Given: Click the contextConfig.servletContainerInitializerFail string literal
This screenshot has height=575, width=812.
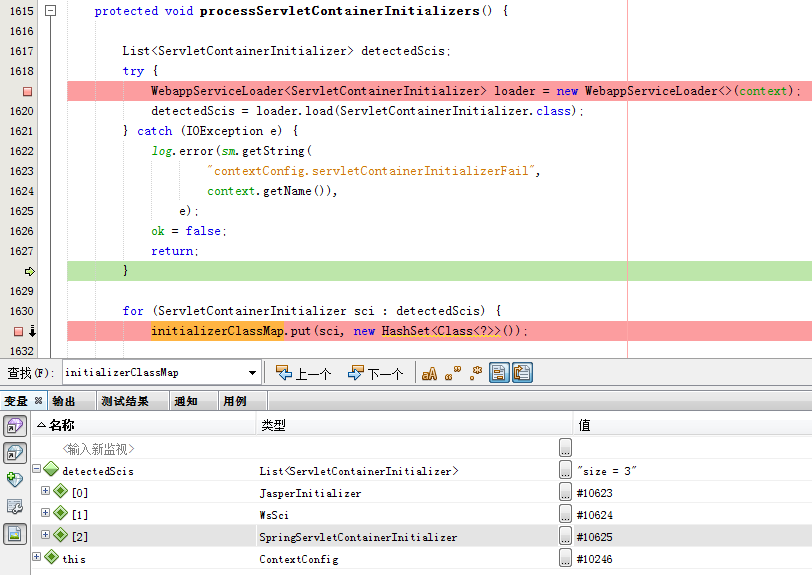Looking at the screenshot, I should coord(373,171).
